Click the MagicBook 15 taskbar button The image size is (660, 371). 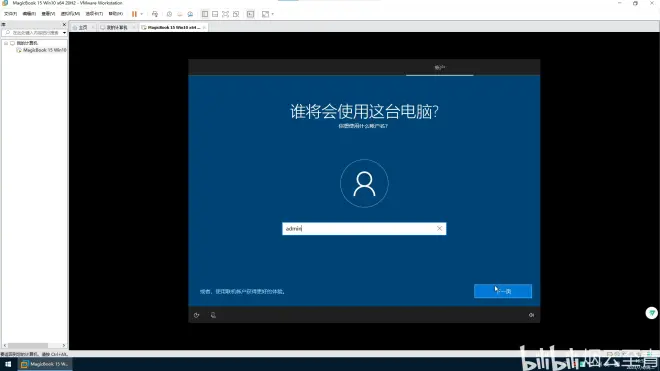pos(44,364)
